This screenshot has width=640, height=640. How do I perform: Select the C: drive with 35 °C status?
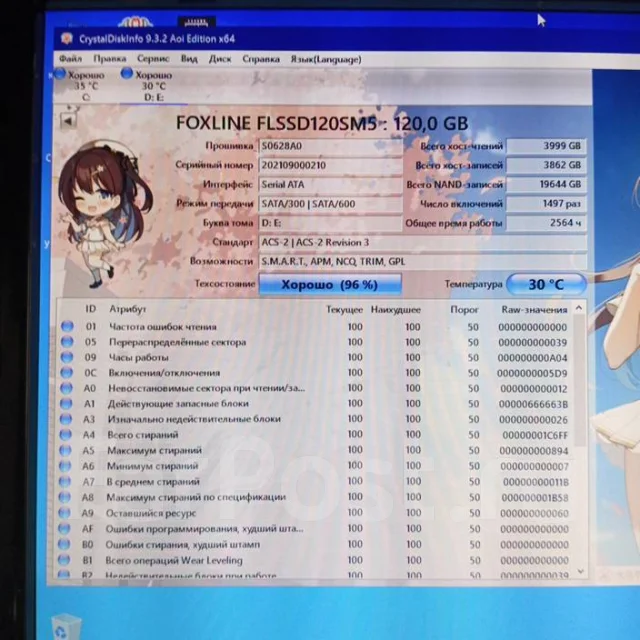point(81,85)
